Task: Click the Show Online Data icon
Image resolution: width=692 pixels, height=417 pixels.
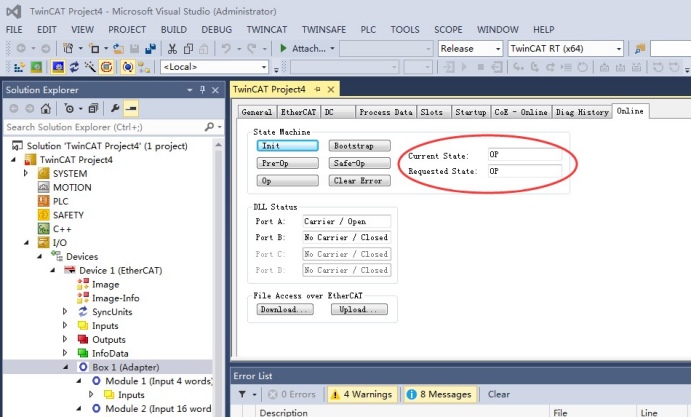Action: point(128,67)
